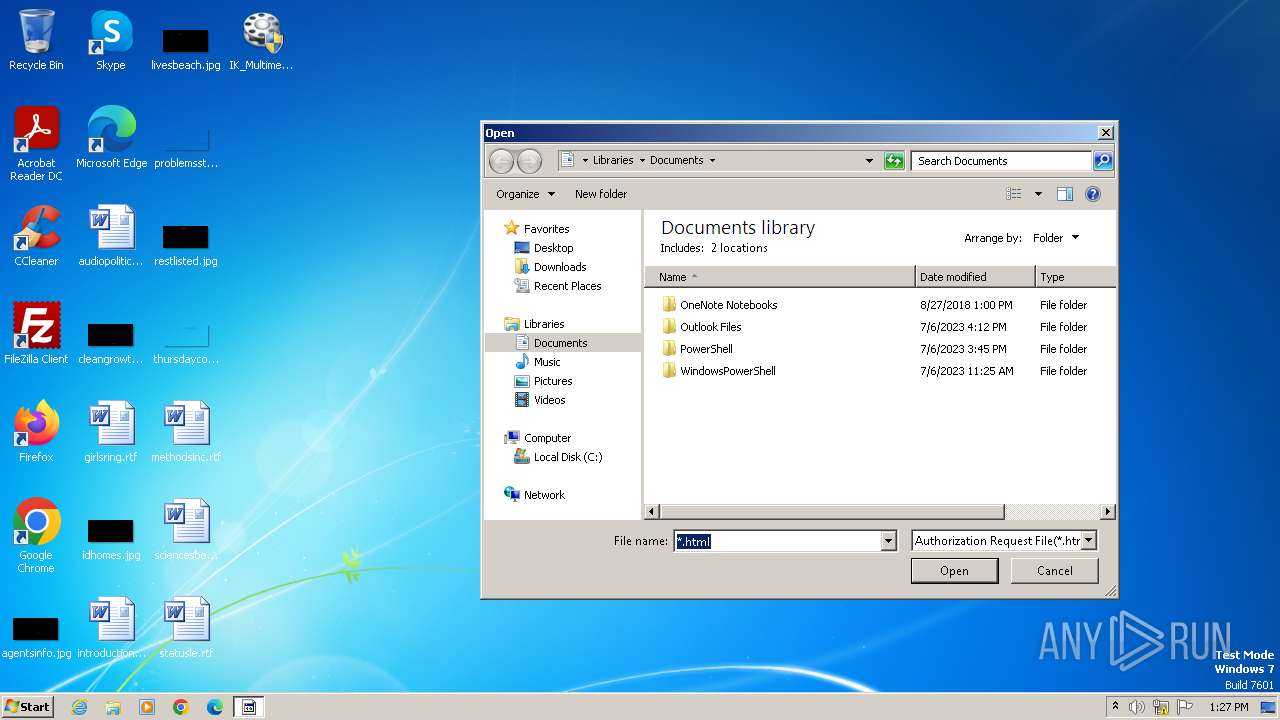Open the Recycle Bin desktop icon
The width and height of the screenshot is (1280, 720).
coord(36,40)
